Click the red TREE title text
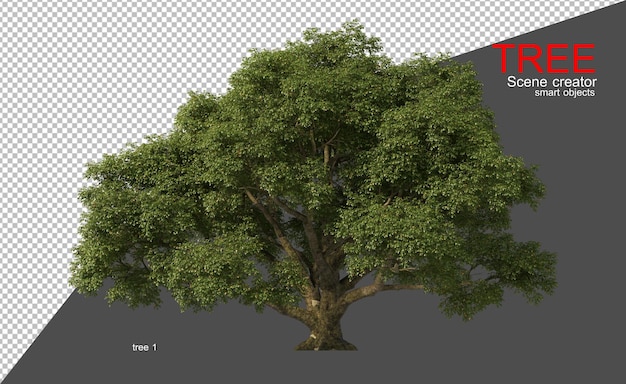 click(x=544, y=58)
